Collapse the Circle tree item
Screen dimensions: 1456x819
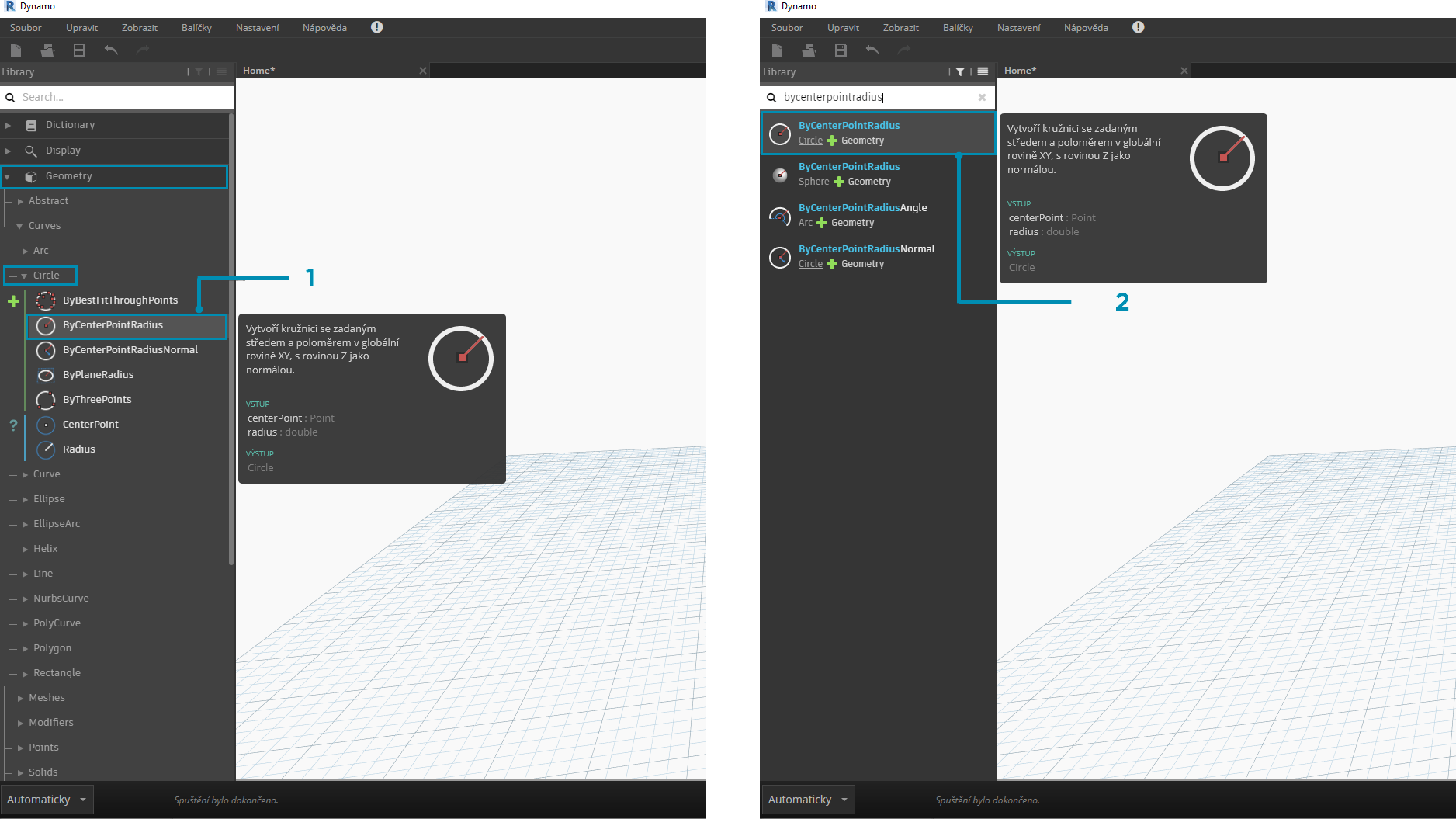(24, 276)
